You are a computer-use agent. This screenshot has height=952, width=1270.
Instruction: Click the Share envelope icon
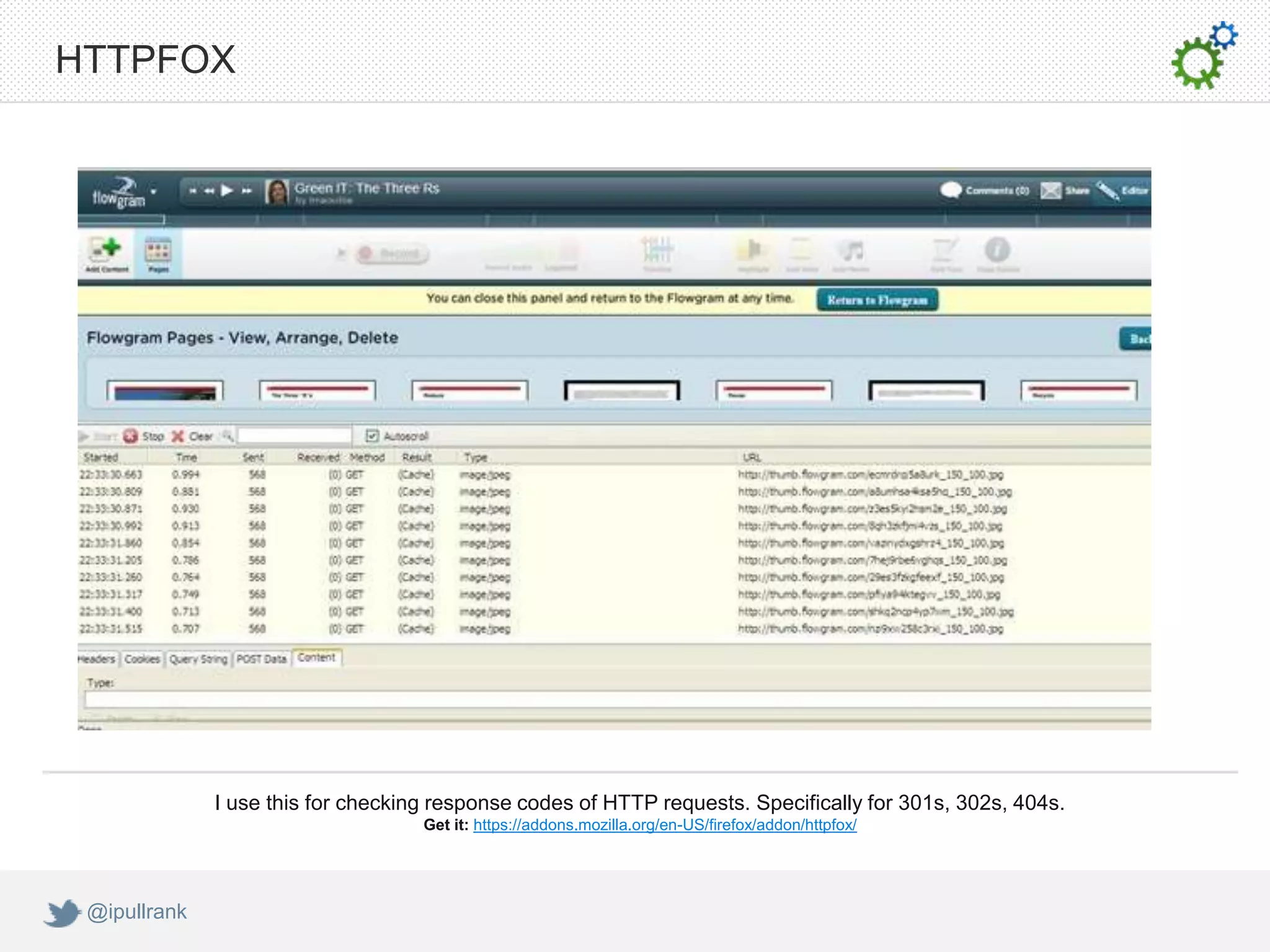[1050, 190]
